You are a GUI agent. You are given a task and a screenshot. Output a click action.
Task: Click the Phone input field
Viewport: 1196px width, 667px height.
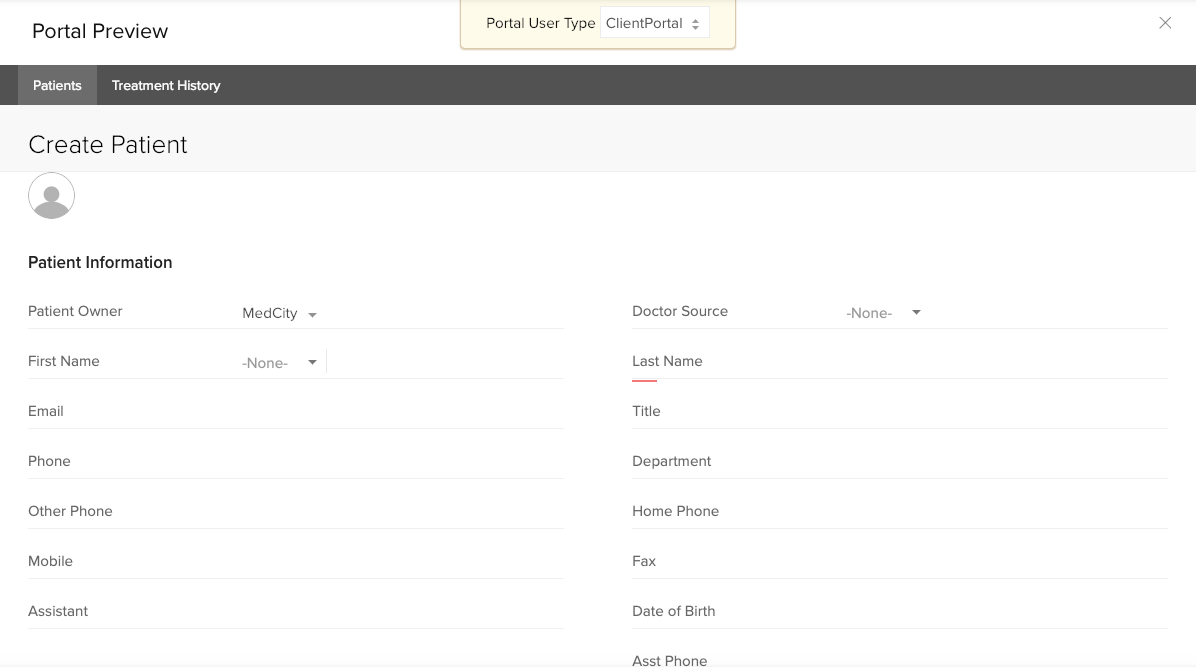pos(400,462)
